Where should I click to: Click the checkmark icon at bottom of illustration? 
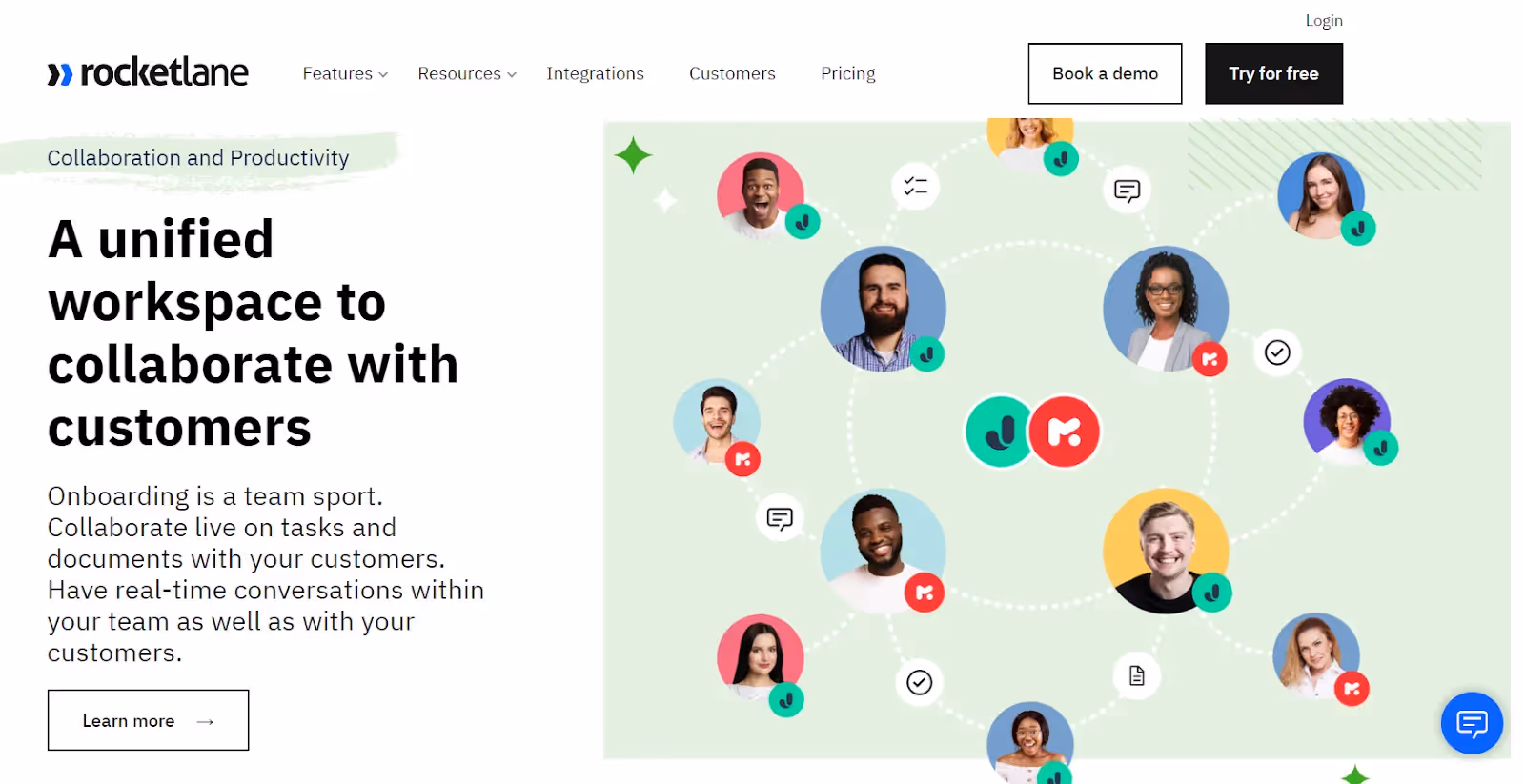click(919, 682)
